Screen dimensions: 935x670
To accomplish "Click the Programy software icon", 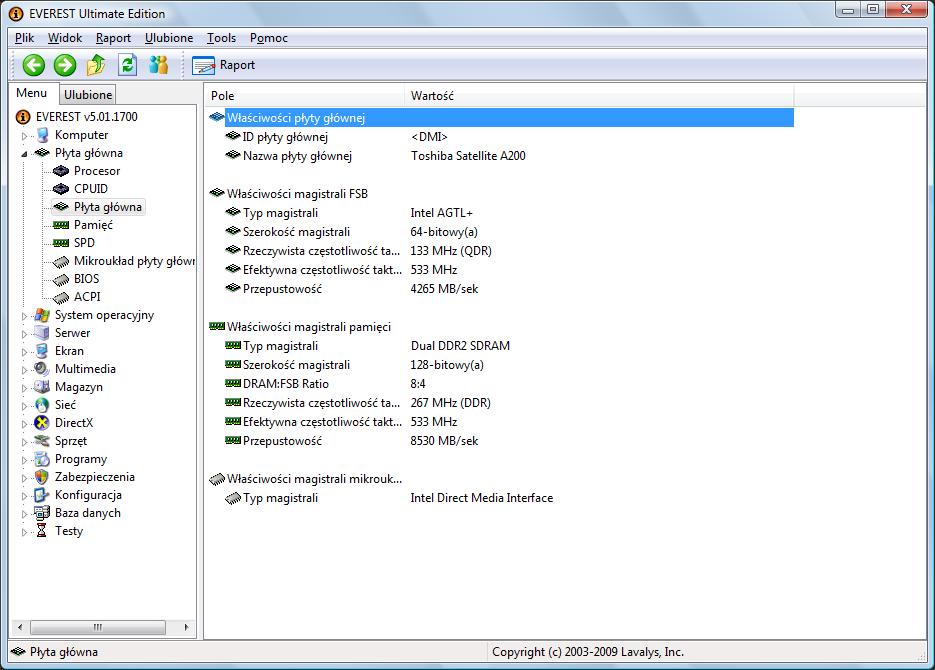I will 42,460.
